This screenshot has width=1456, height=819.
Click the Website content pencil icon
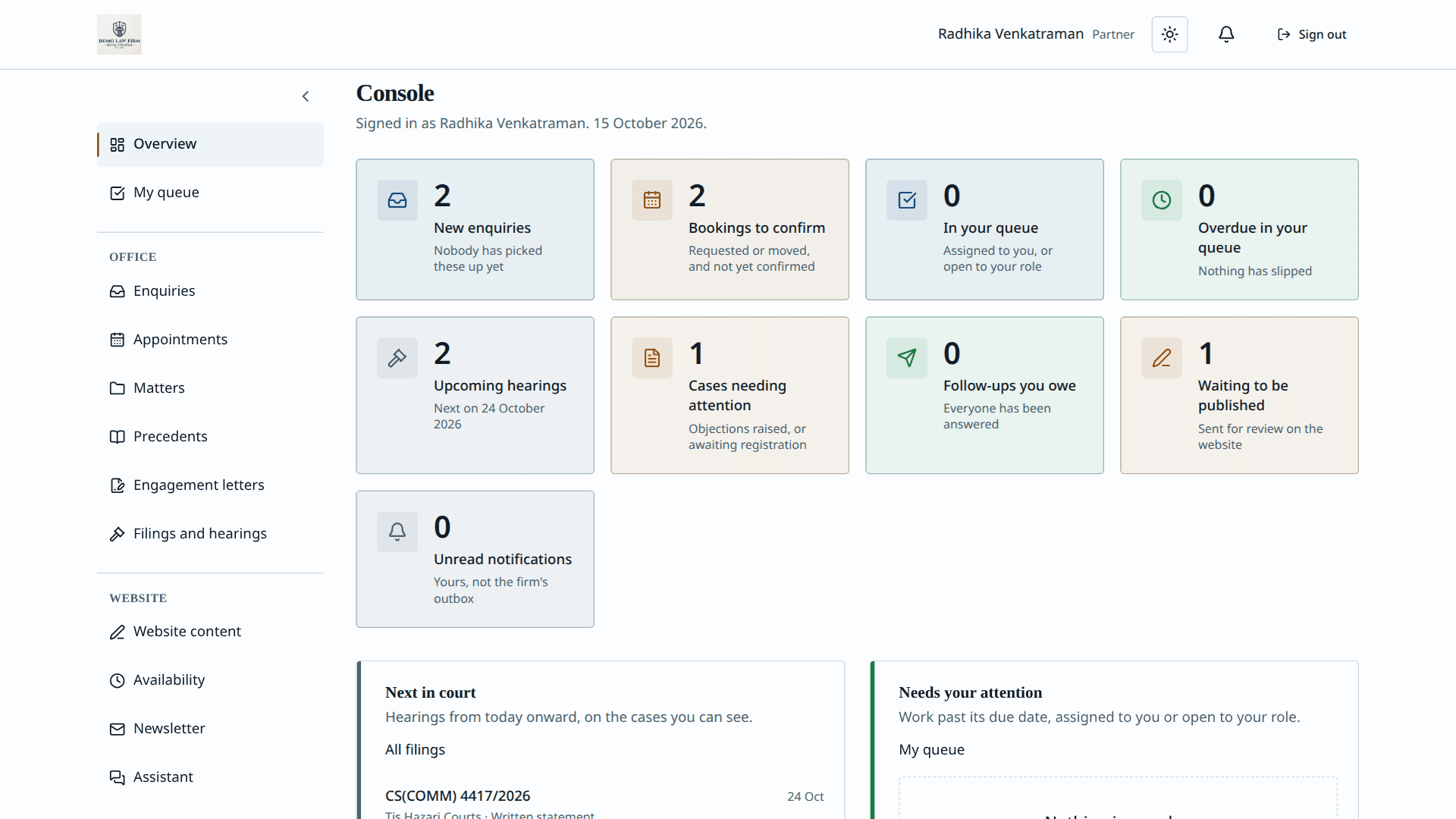(x=117, y=632)
